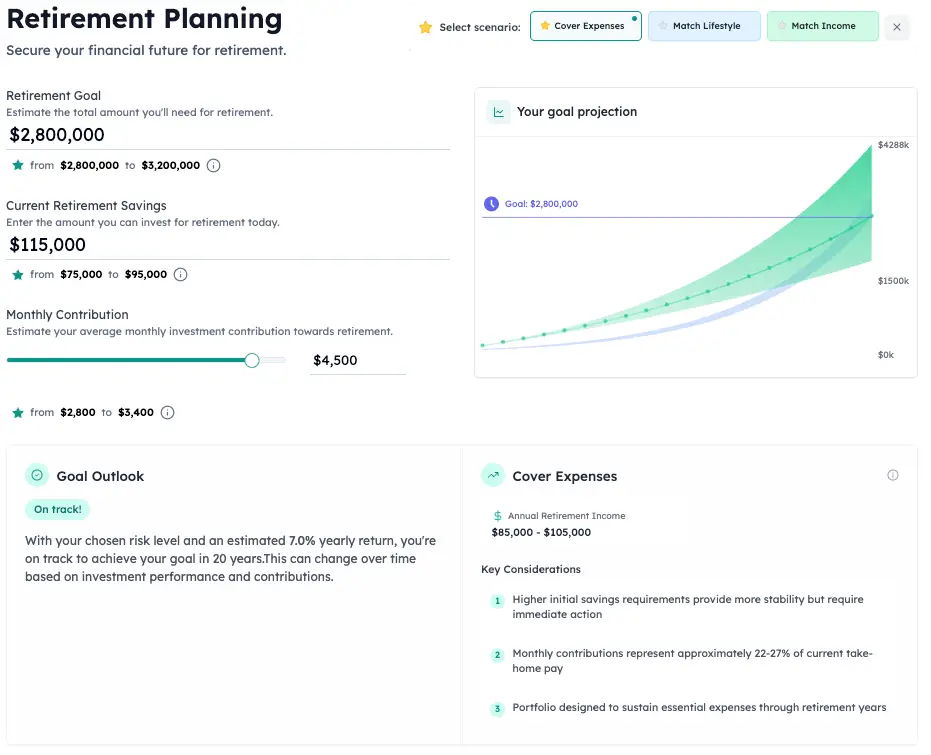
Task: Click the dollar sign Annual Retirement Income icon
Action: tap(498, 516)
